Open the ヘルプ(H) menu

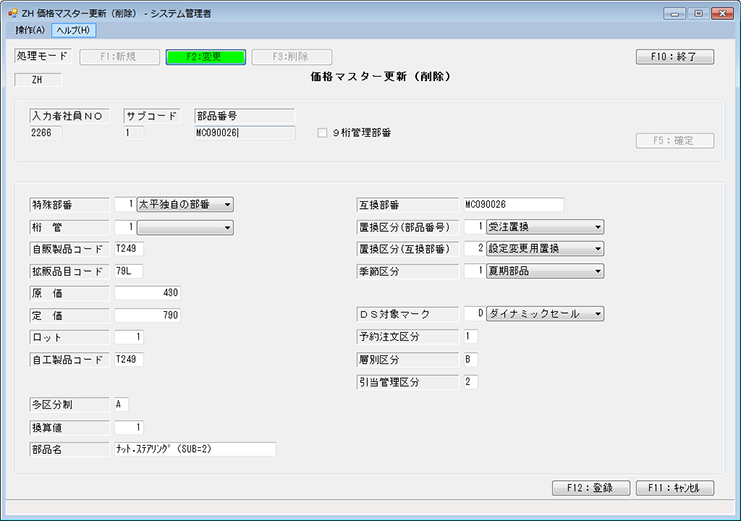[x=74, y=31]
